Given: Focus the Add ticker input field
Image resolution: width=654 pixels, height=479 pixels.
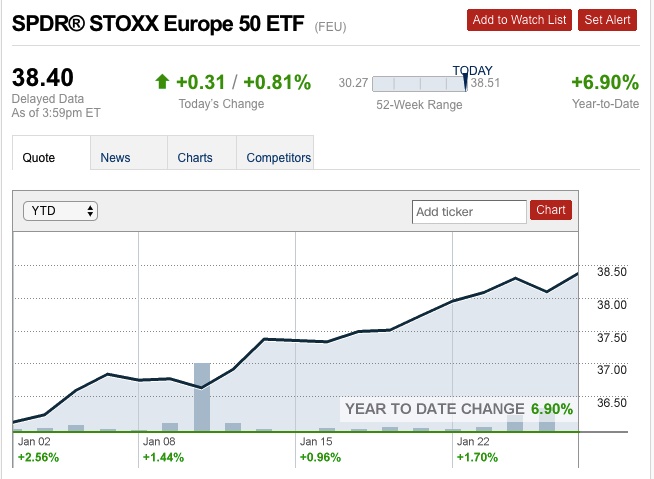Looking at the screenshot, I should [x=469, y=211].
